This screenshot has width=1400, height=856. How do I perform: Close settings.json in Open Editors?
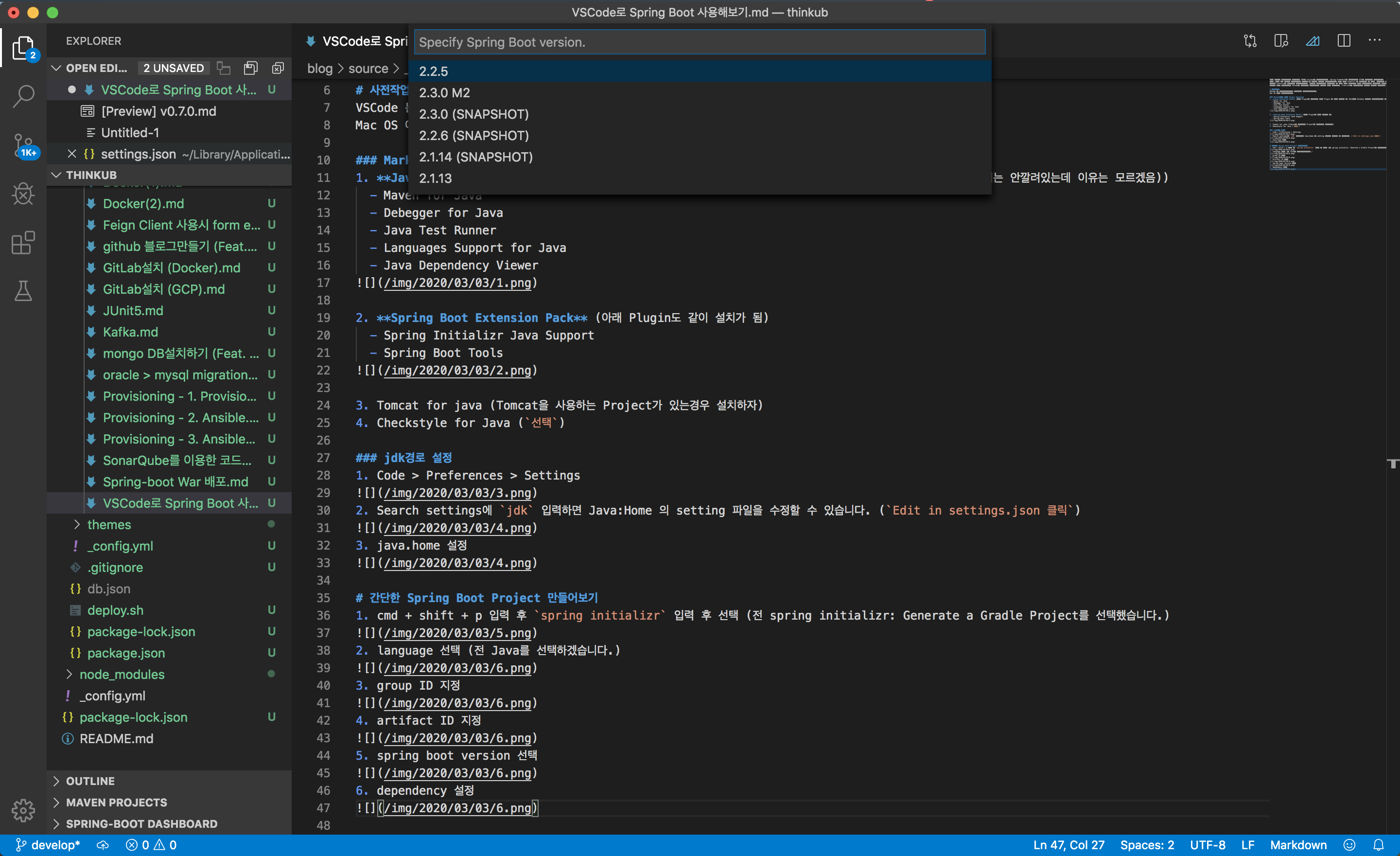(71, 154)
